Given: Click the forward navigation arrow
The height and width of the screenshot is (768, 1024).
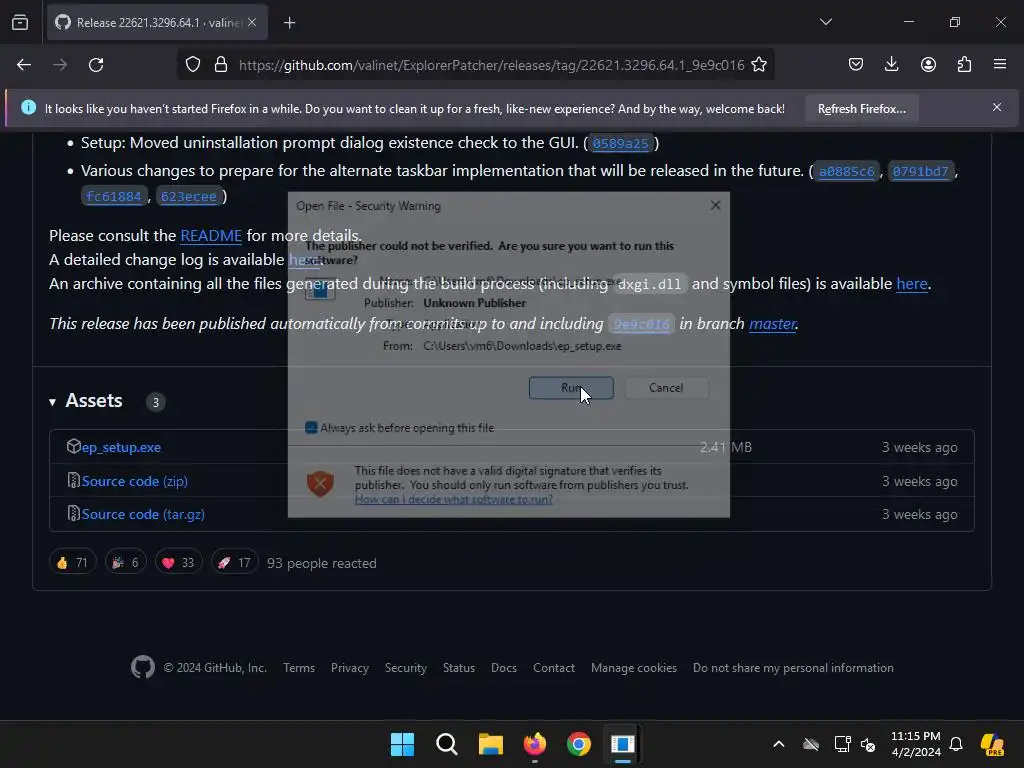Looking at the screenshot, I should point(60,65).
